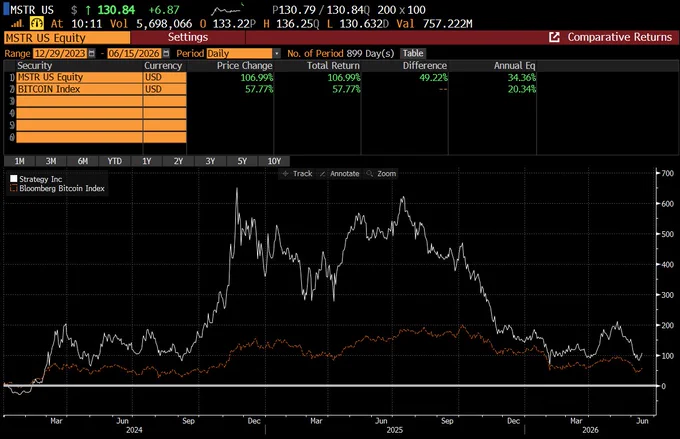Click the 130.84 last price

point(116,10)
